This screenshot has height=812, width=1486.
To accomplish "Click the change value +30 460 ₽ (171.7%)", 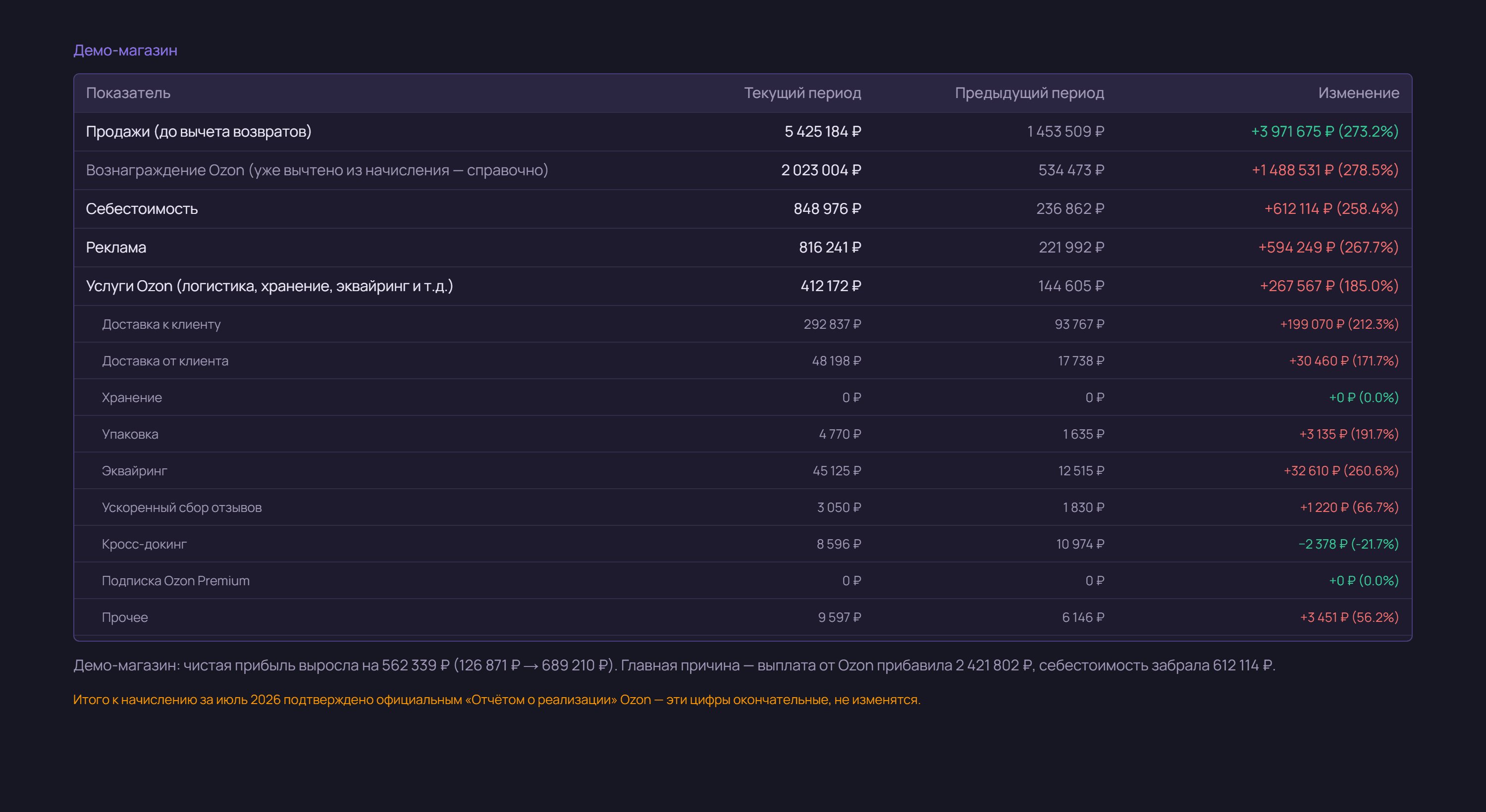I will [1343, 361].
